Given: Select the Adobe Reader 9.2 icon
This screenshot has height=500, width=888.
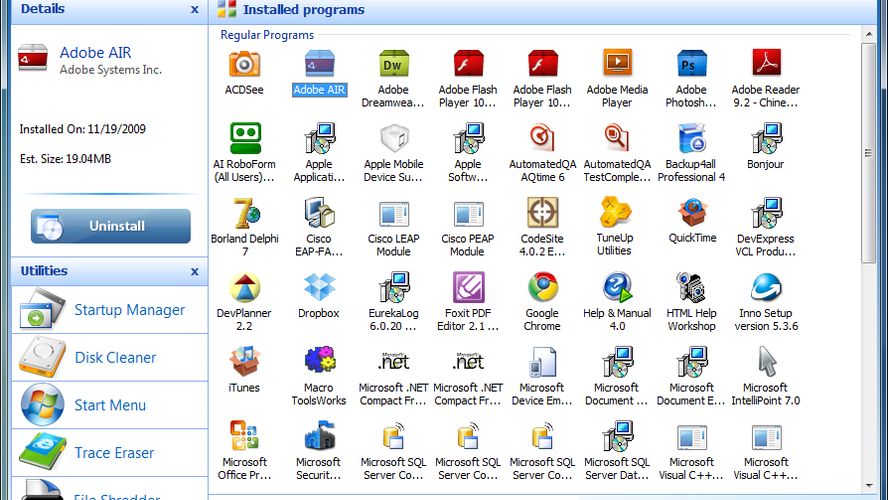Looking at the screenshot, I should [x=766, y=62].
